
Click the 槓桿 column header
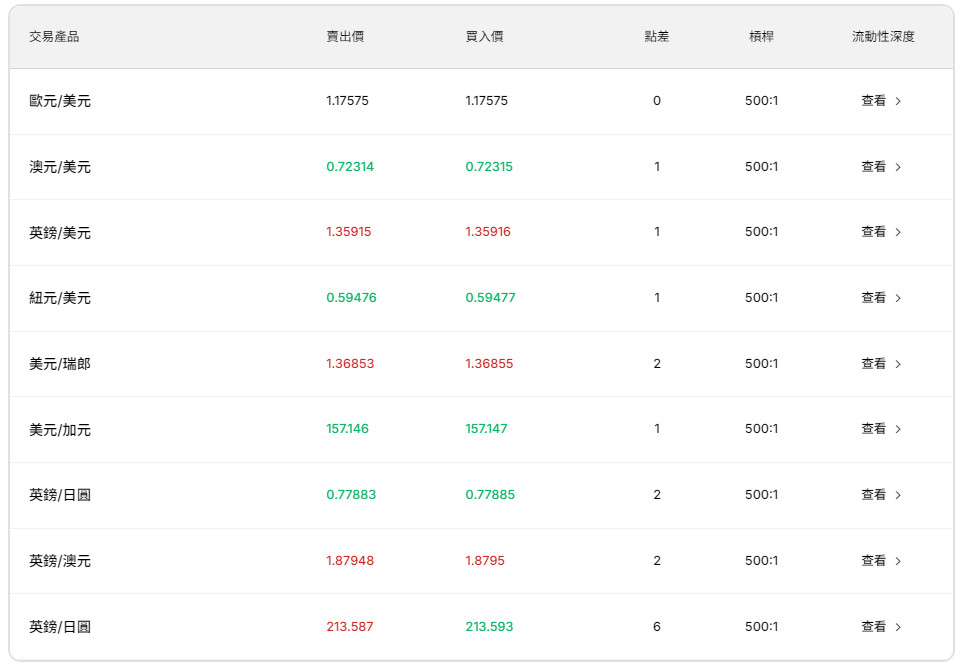(761, 37)
